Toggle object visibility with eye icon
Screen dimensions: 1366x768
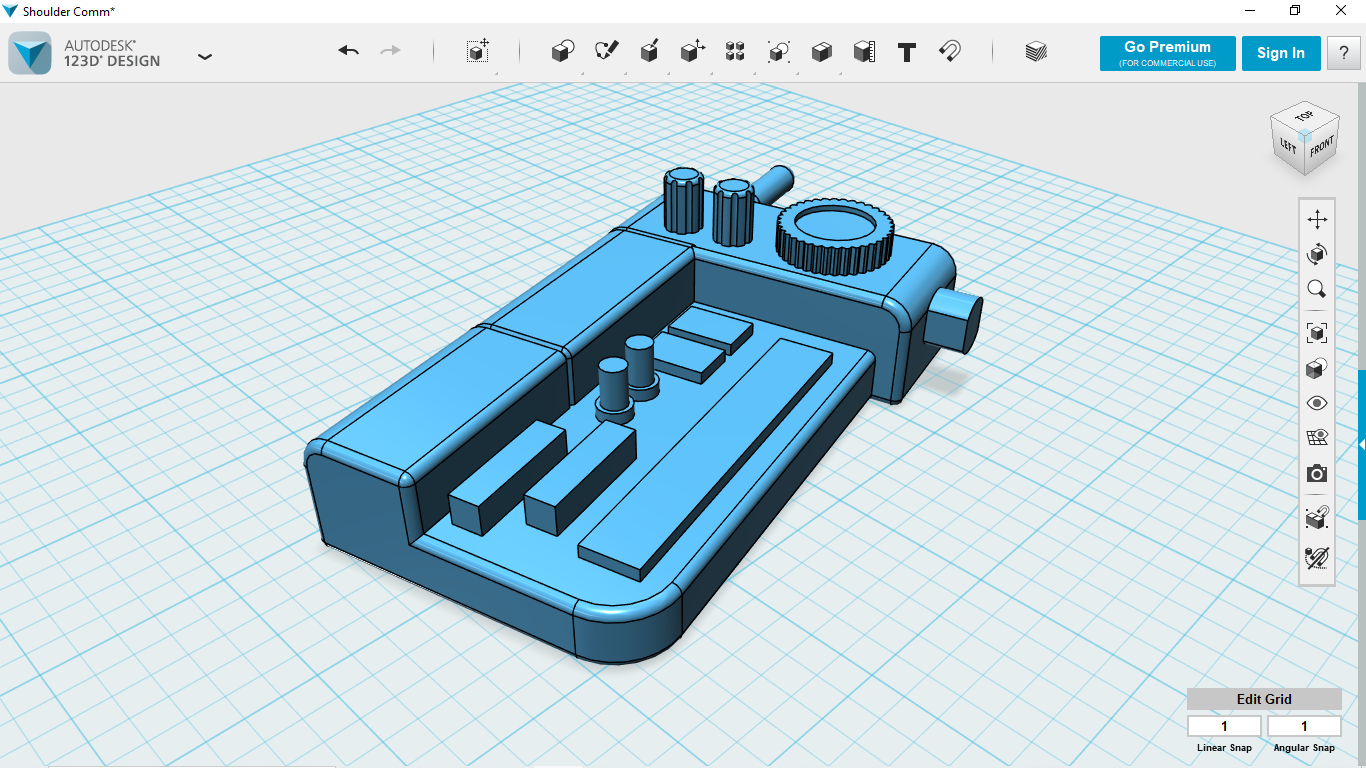pos(1317,403)
